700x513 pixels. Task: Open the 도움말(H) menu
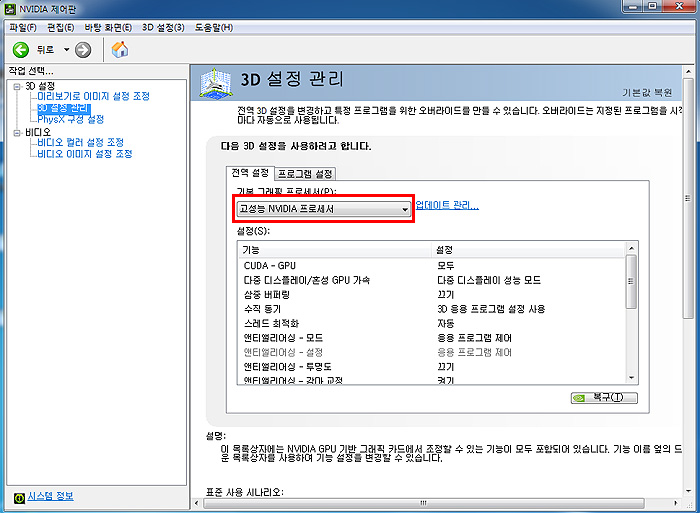[x=213, y=28]
